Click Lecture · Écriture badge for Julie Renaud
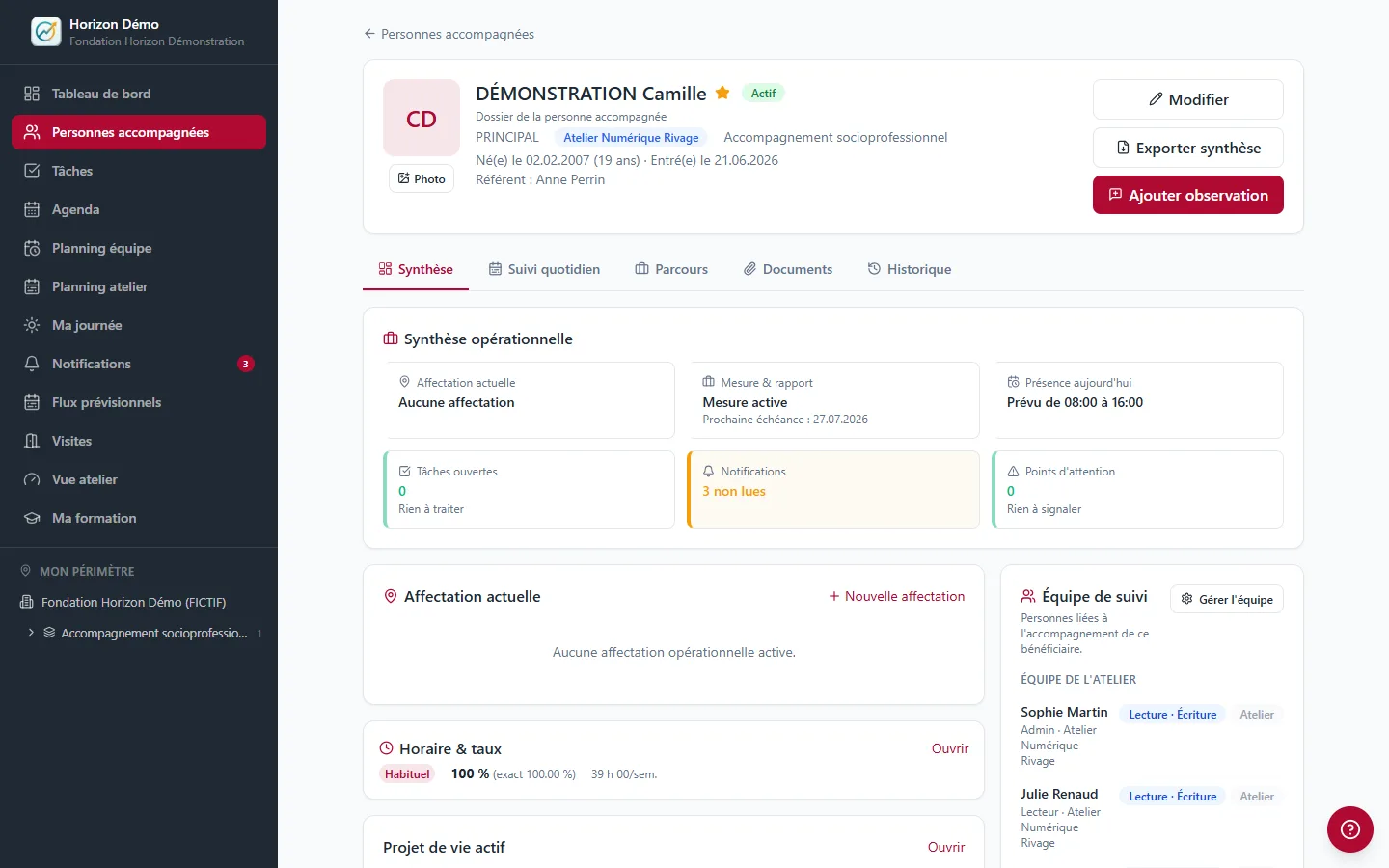This screenshot has height=868, width=1389. (1173, 797)
